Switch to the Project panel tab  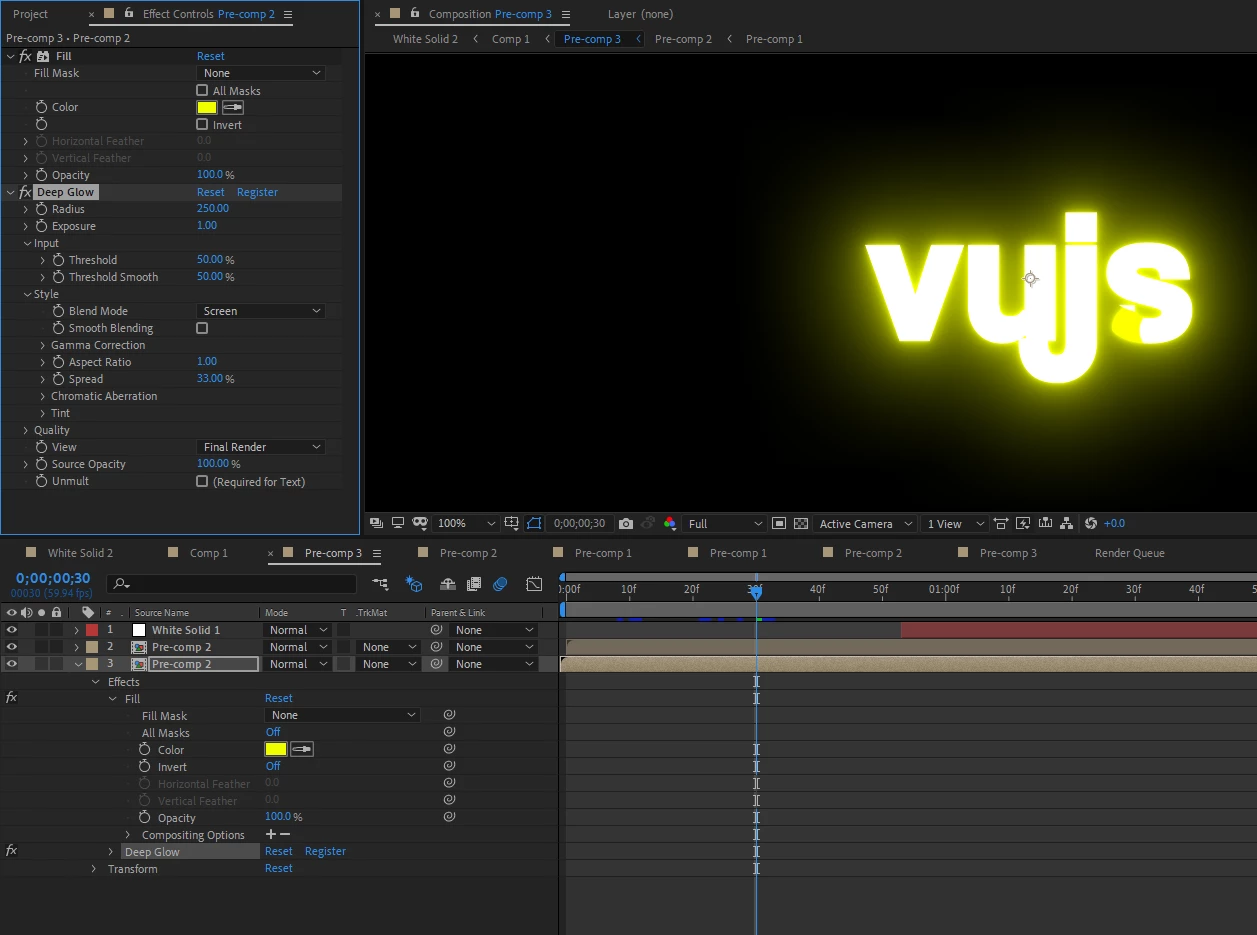tap(30, 14)
